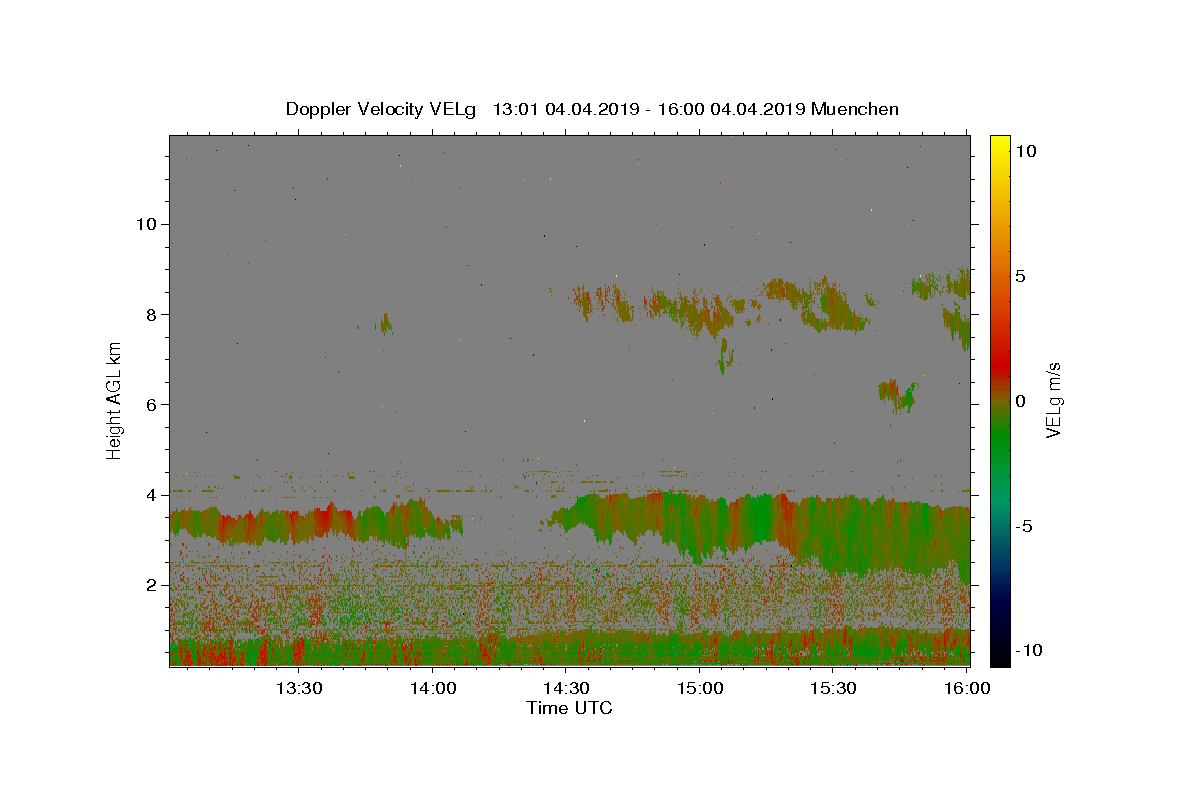Click the Time UTC axis title
The image size is (1200, 800).
(569, 708)
